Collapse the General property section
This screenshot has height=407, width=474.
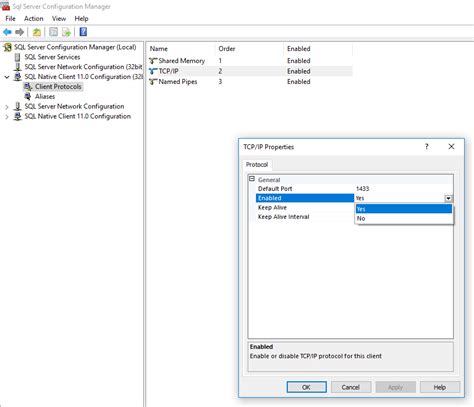point(252,179)
